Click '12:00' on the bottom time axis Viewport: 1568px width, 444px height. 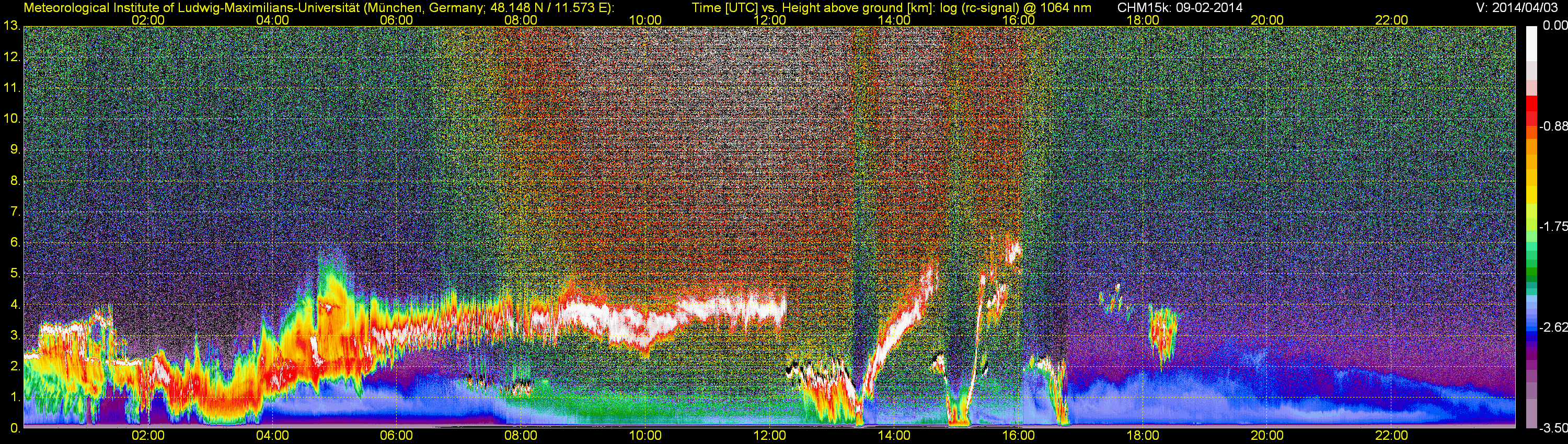point(770,436)
